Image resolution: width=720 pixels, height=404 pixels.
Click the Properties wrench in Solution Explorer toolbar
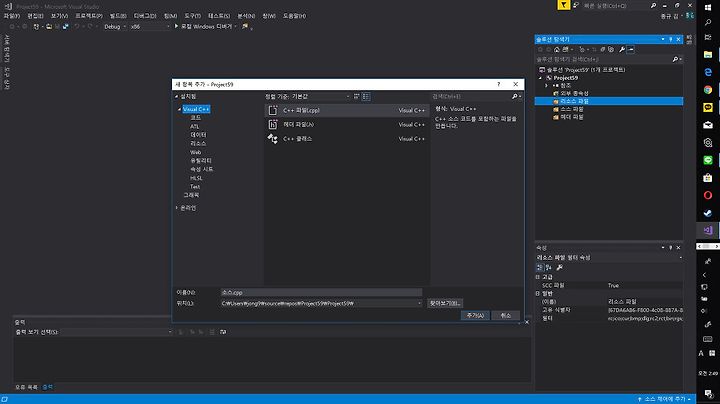(622, 49)
